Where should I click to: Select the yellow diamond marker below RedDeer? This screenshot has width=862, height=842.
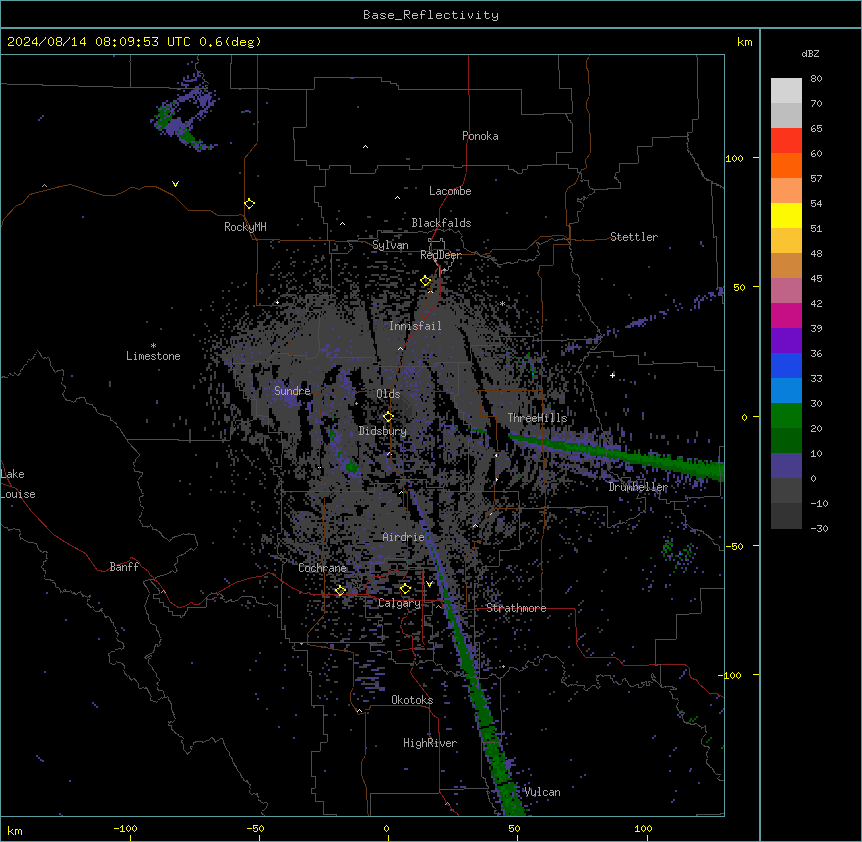pos(426,281)
